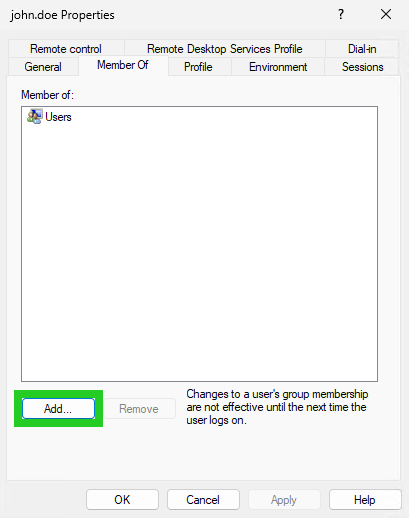Click the greyed Remove button
Viewport: 409px width, 518px height.
pyautogui.click(x=139, y=409)
